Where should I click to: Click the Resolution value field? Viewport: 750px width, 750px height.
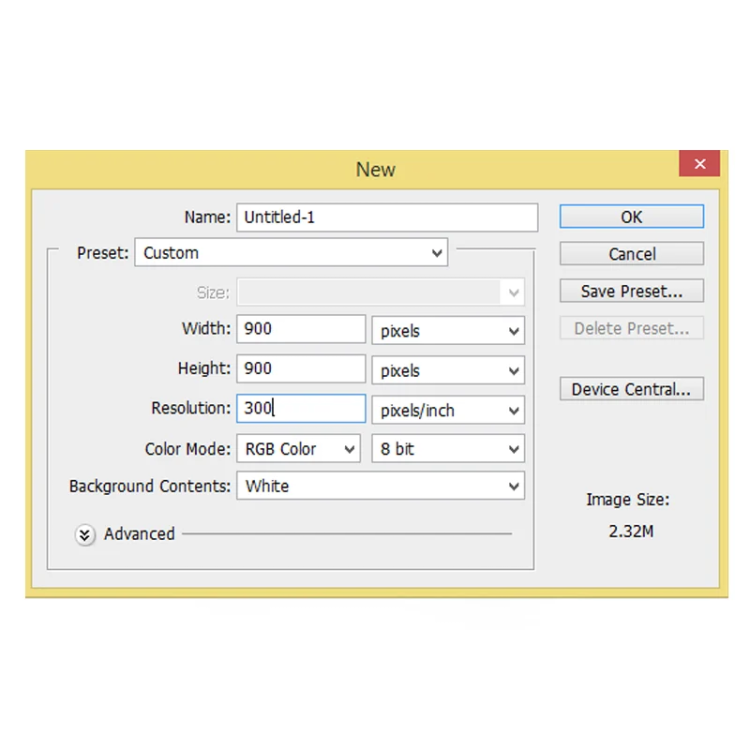pos(301,408)
